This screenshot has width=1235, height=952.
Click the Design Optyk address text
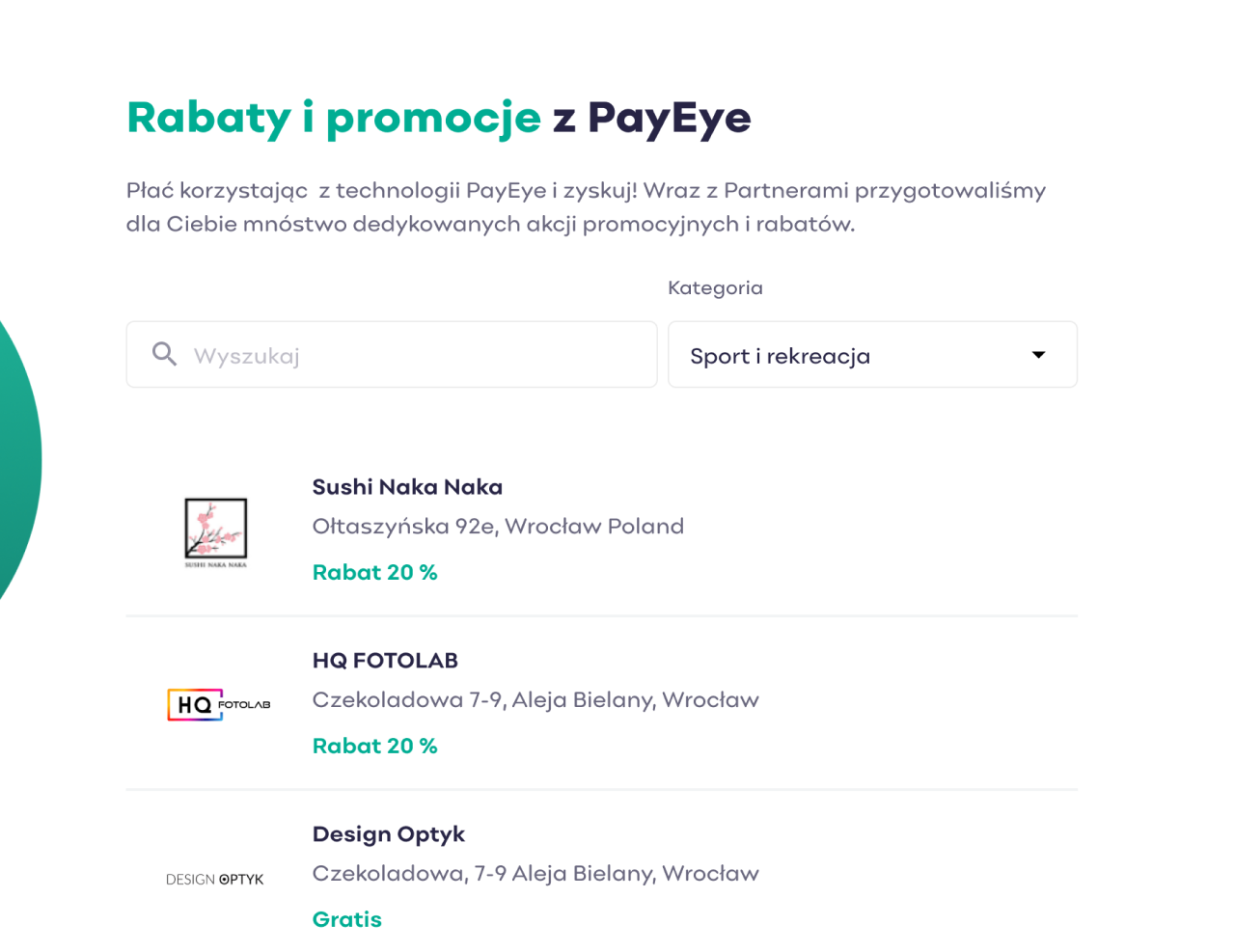[535, 874]
